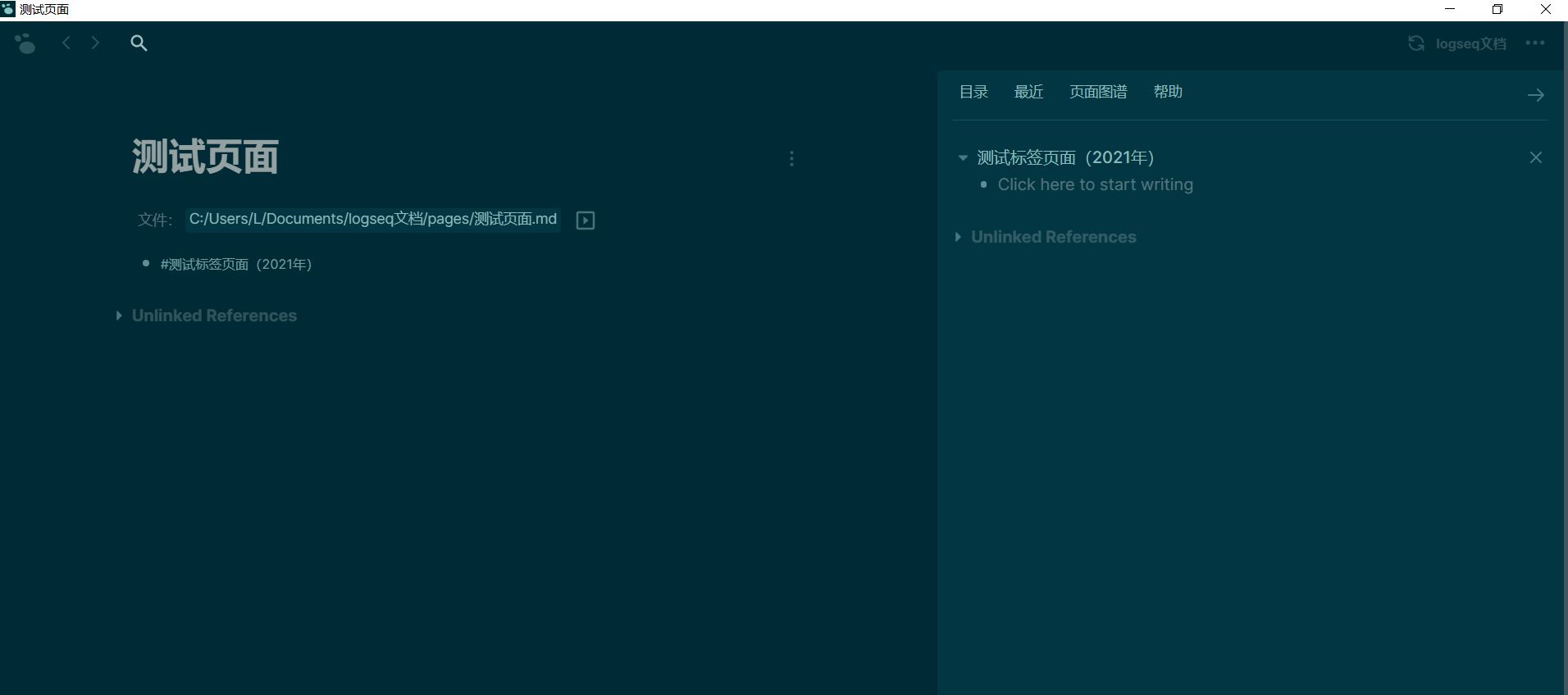The image size is (1568, 695).
Task: Click the bullet before #测试标签页面
Action: coord(146,263)
